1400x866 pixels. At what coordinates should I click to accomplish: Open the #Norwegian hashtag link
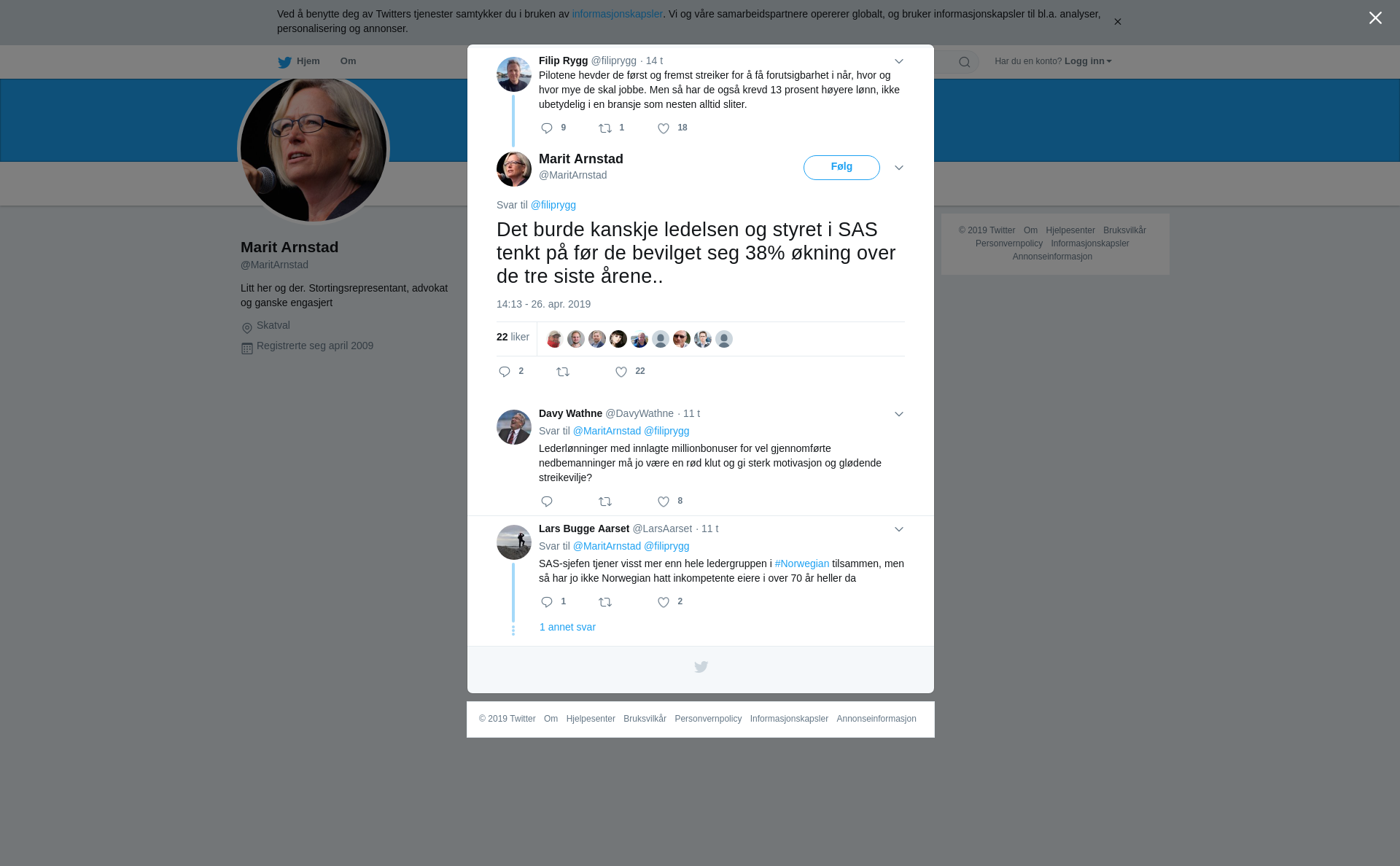[x=802, y=563]
